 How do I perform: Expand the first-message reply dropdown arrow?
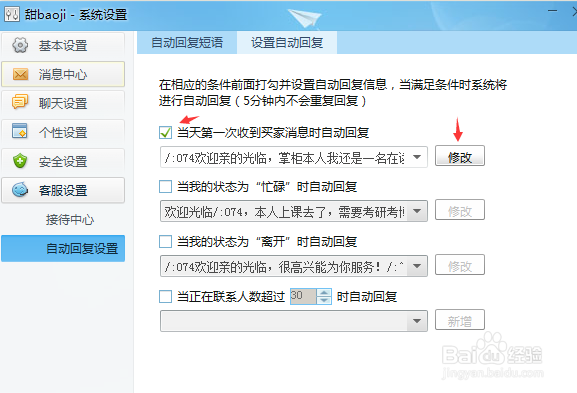(417, 157)
